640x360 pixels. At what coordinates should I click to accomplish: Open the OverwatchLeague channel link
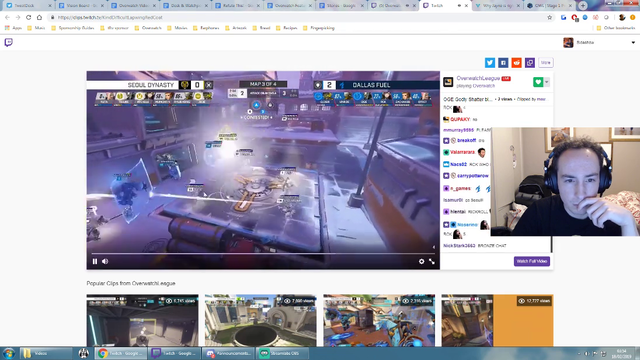pos(478,78)
